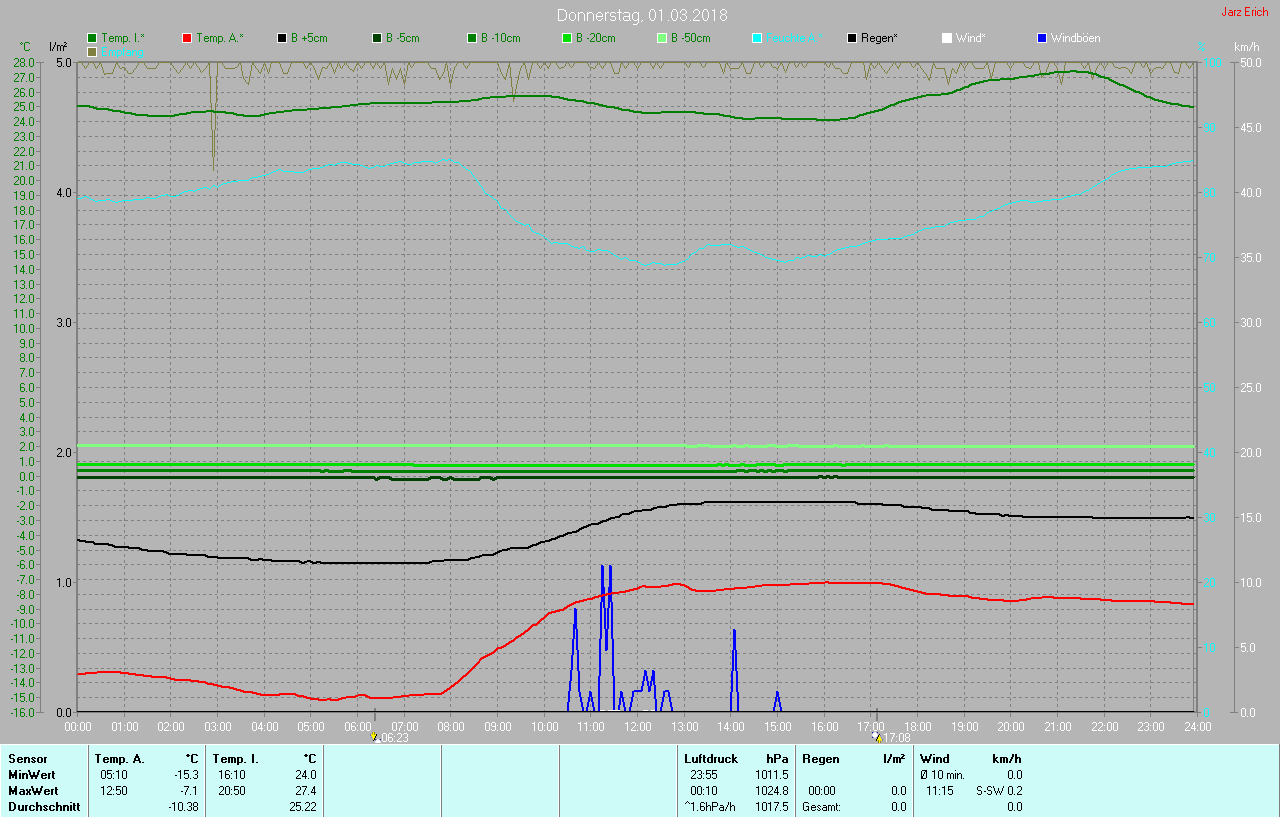Click the blue Windböen legend square
The image size is (1280, 817).
(1042, 38)
